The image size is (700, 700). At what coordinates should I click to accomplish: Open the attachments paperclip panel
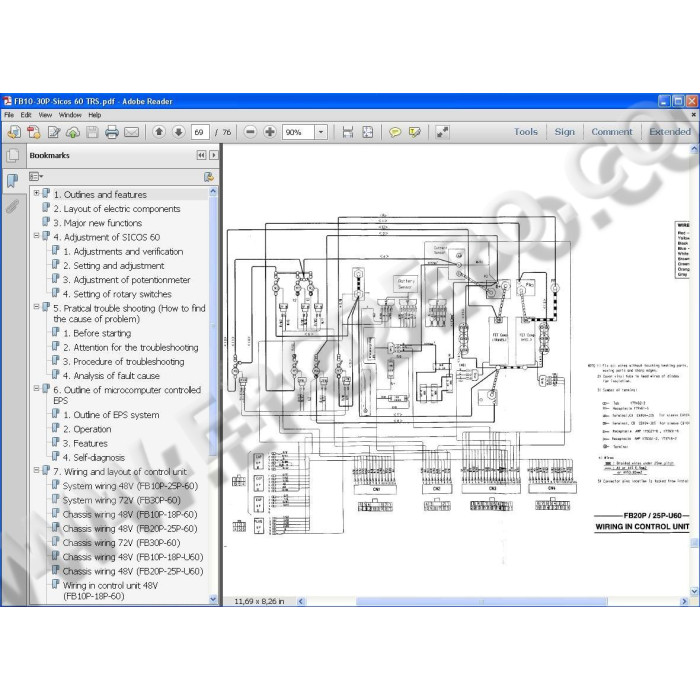click(x=12, y=206)
